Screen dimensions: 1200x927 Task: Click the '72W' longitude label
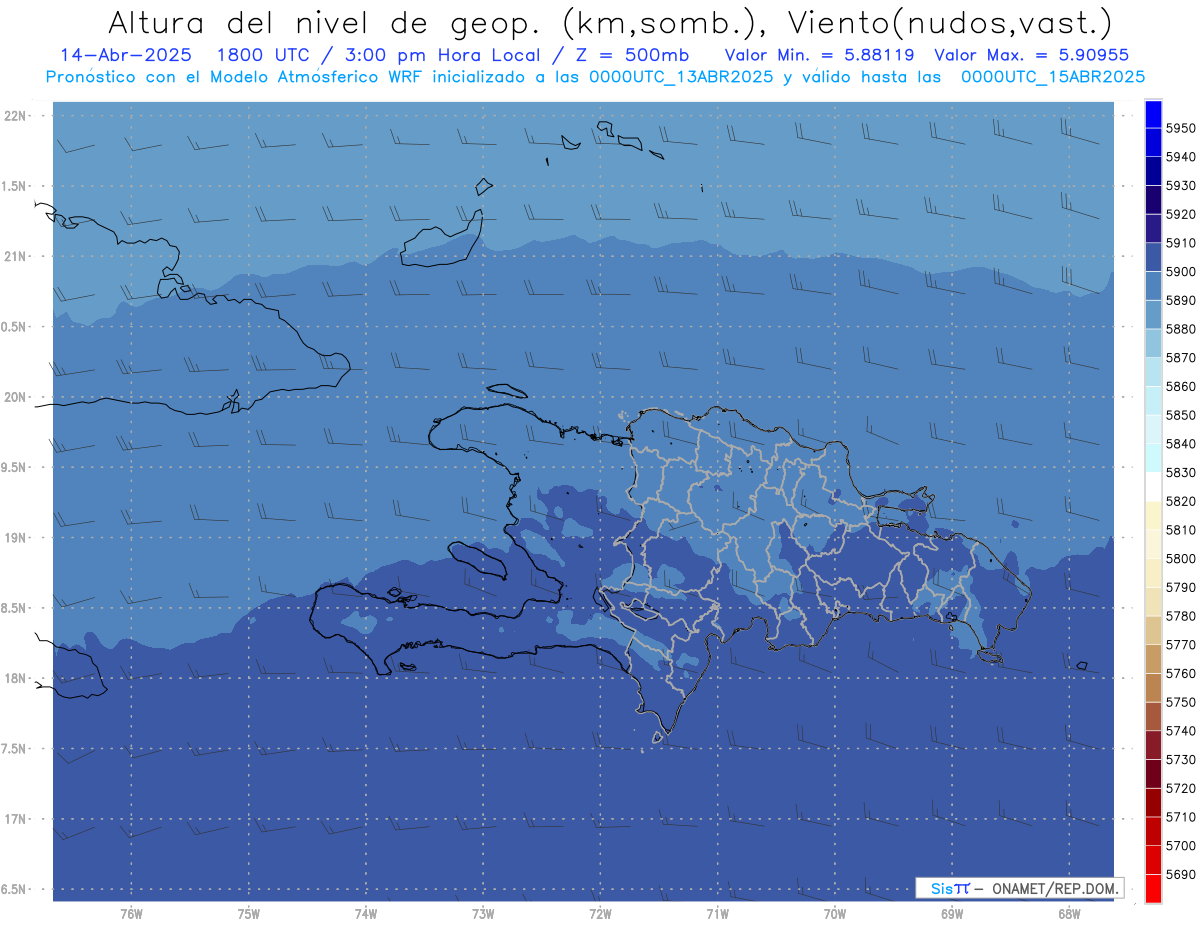(600, 913)
